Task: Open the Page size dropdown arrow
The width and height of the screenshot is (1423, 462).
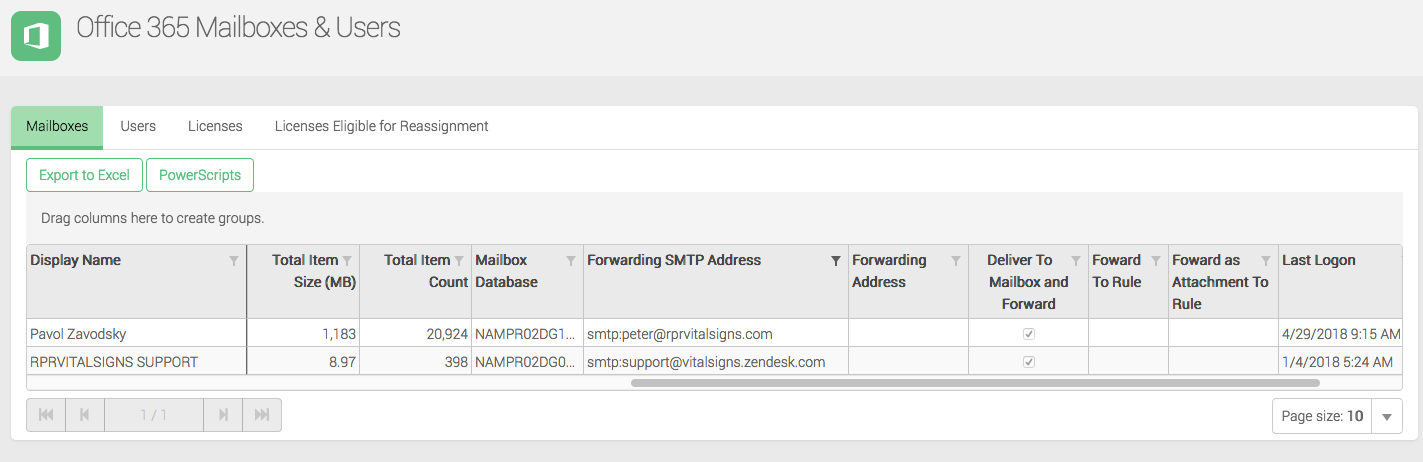Action: point(1387,417)
